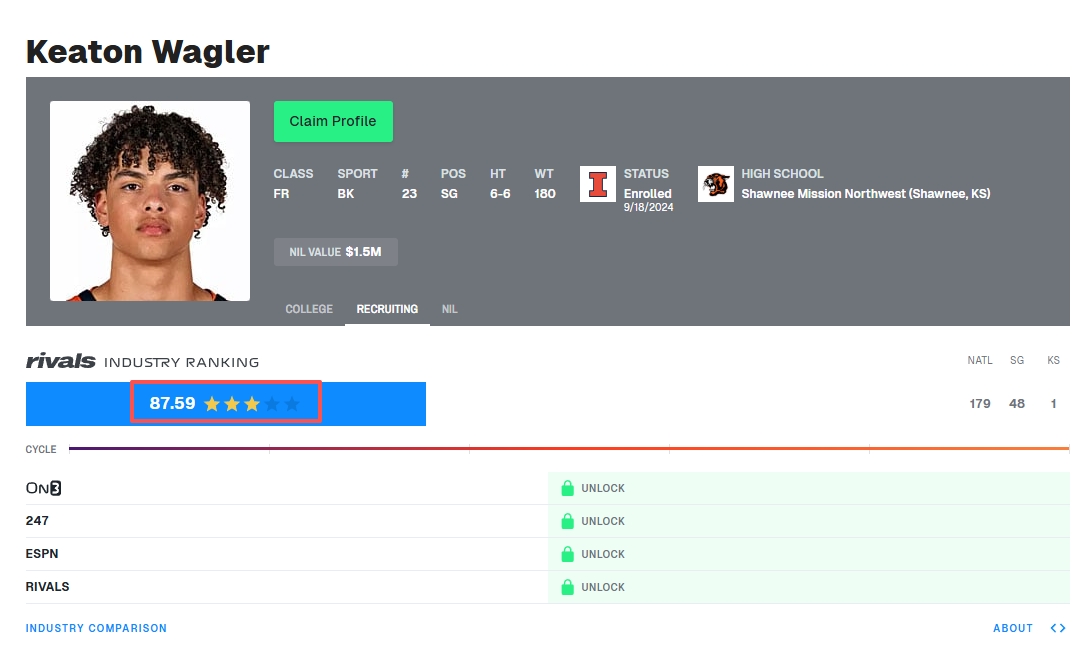Viewport: 1089px width, 649px height.
Task: Select the Recruiting tab
Action: [387, 309]
